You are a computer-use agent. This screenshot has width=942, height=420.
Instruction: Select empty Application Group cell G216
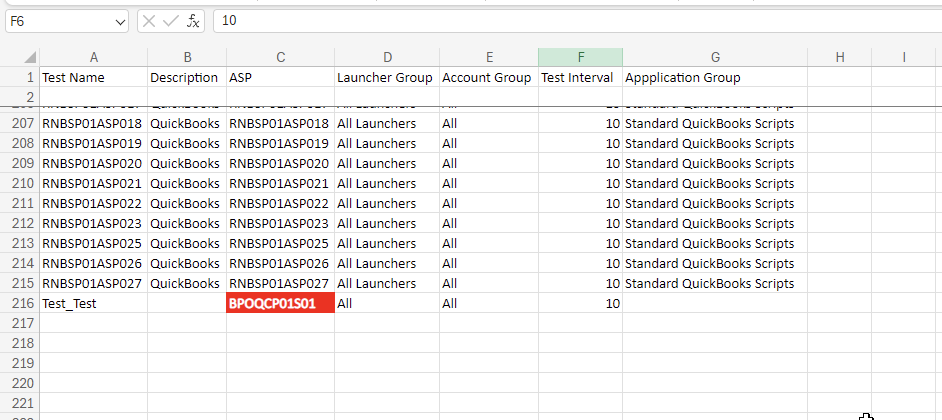pyautogui.click(x=715, y=303)
